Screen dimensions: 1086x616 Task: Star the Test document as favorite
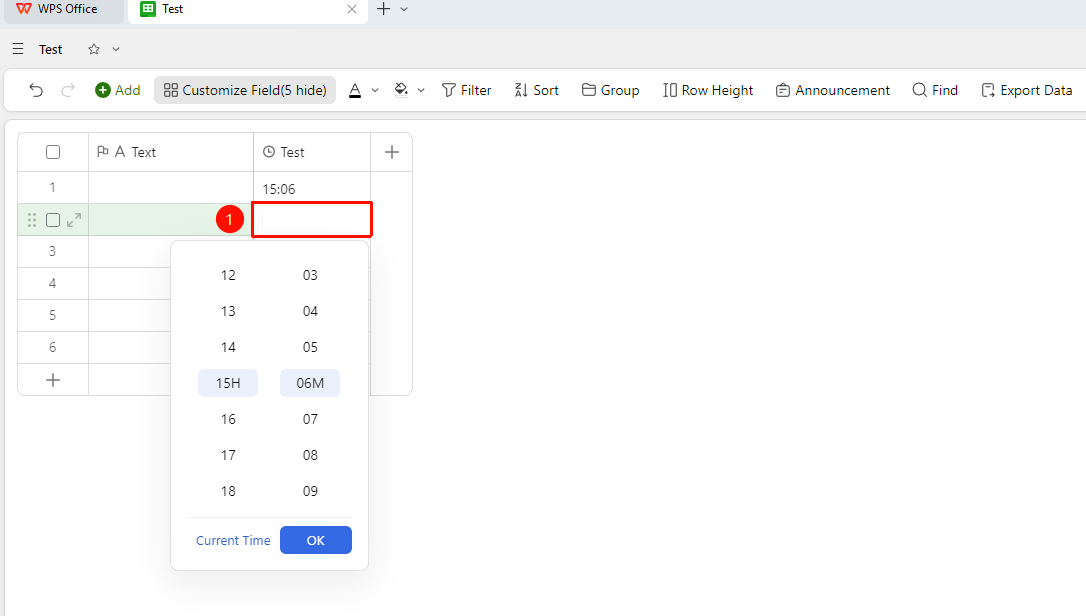click(94, 49)
